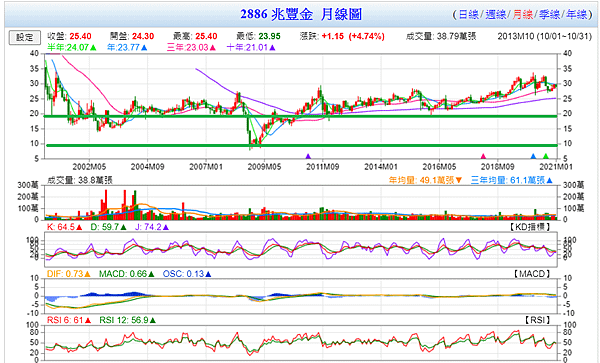This screenshot has height=363, width=600.
Task: Click the 2007M01 date axis label
Action: click(206, 167)
